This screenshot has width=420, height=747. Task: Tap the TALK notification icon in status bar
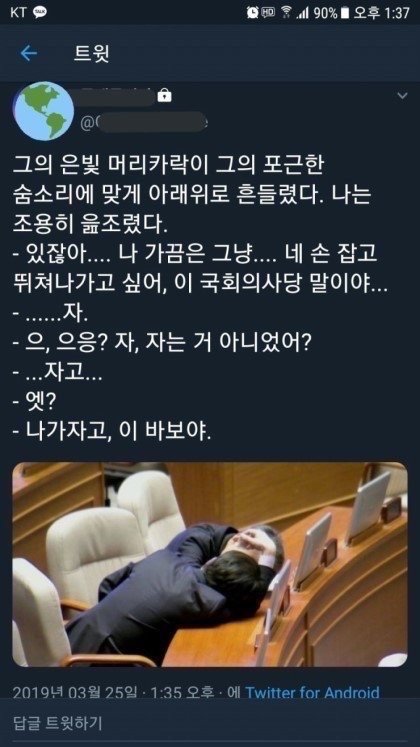pyautogui.click(x=40, y=13)
